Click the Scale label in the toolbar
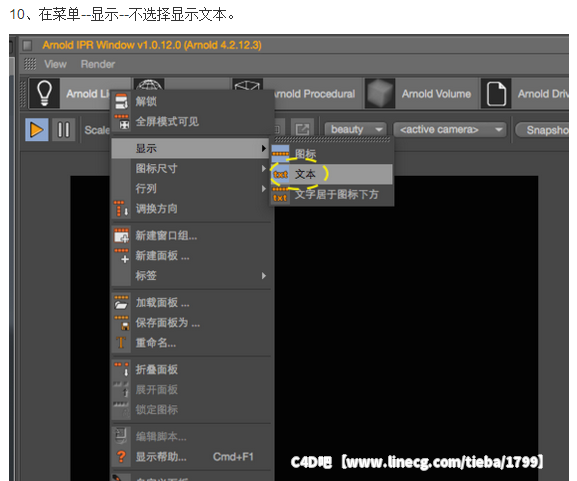577x481 pixels. coord(97,130)
